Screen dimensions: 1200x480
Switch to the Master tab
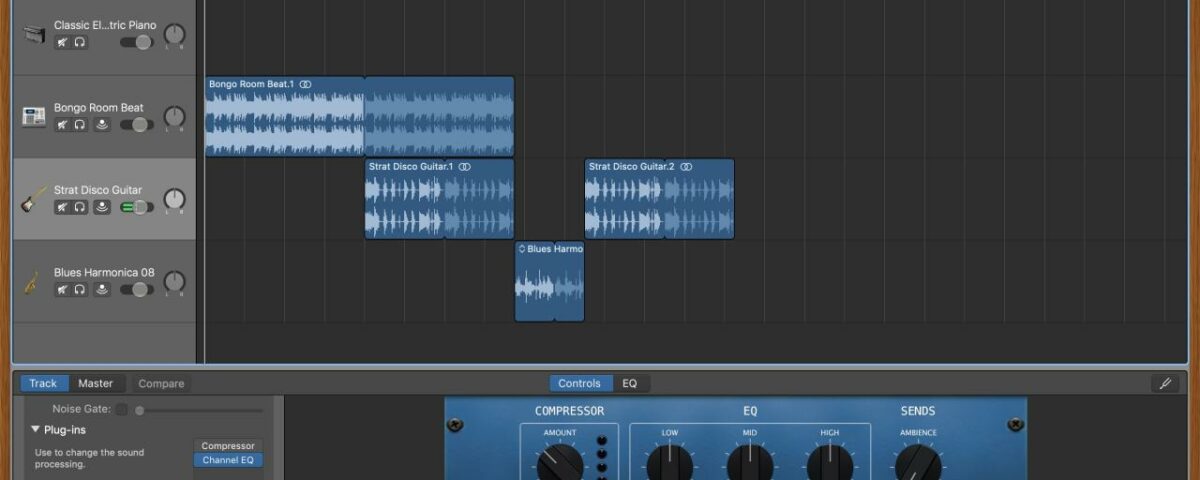point(96,383)
